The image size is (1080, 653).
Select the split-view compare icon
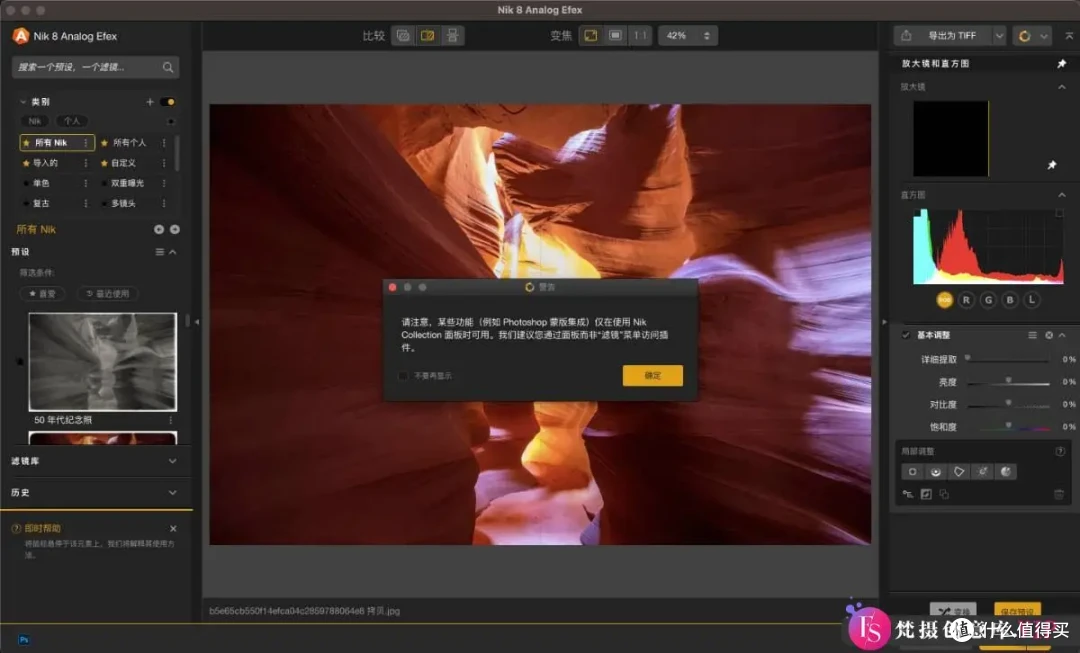coord(428,35)
